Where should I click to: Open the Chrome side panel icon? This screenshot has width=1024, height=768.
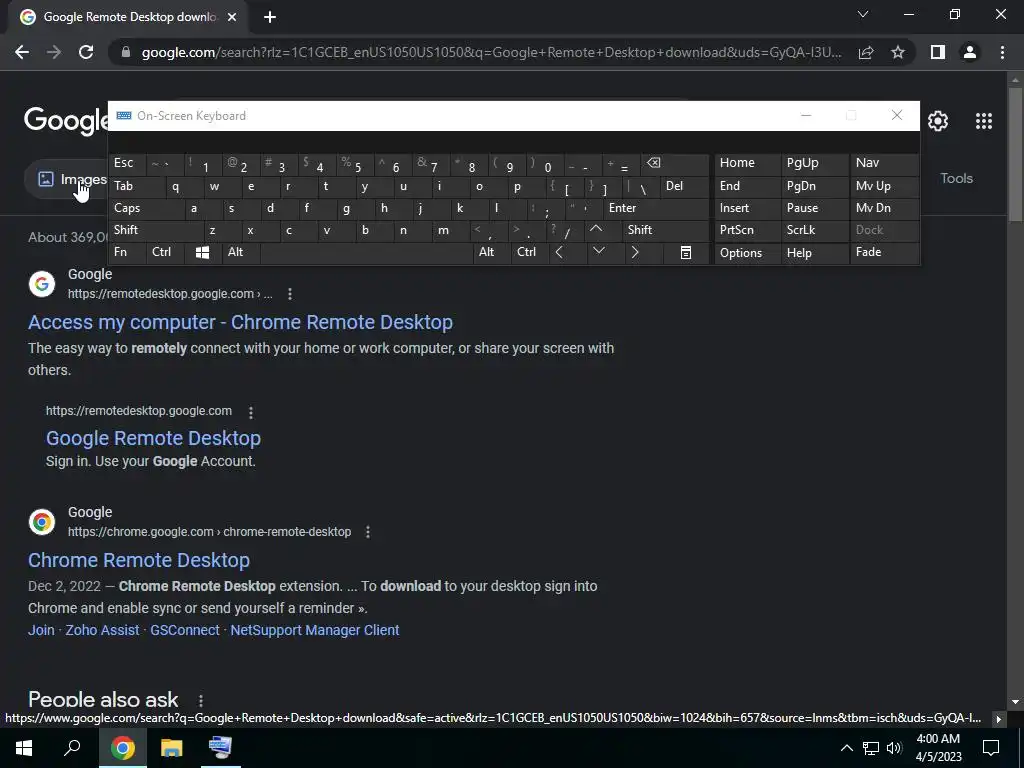point(938,52)
